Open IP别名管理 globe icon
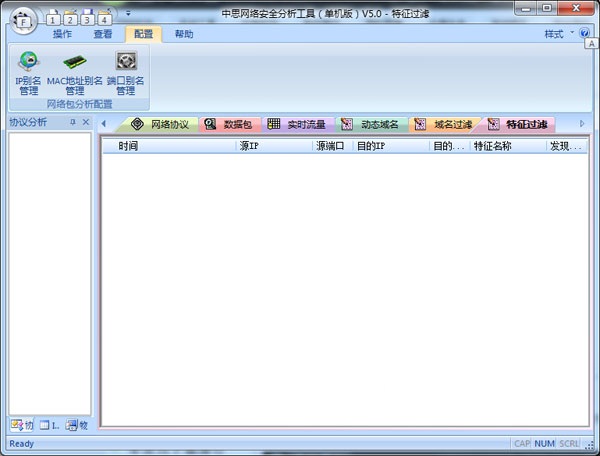Screen dimensions: 600x456 pyautogui.click(x=29, y=73)
